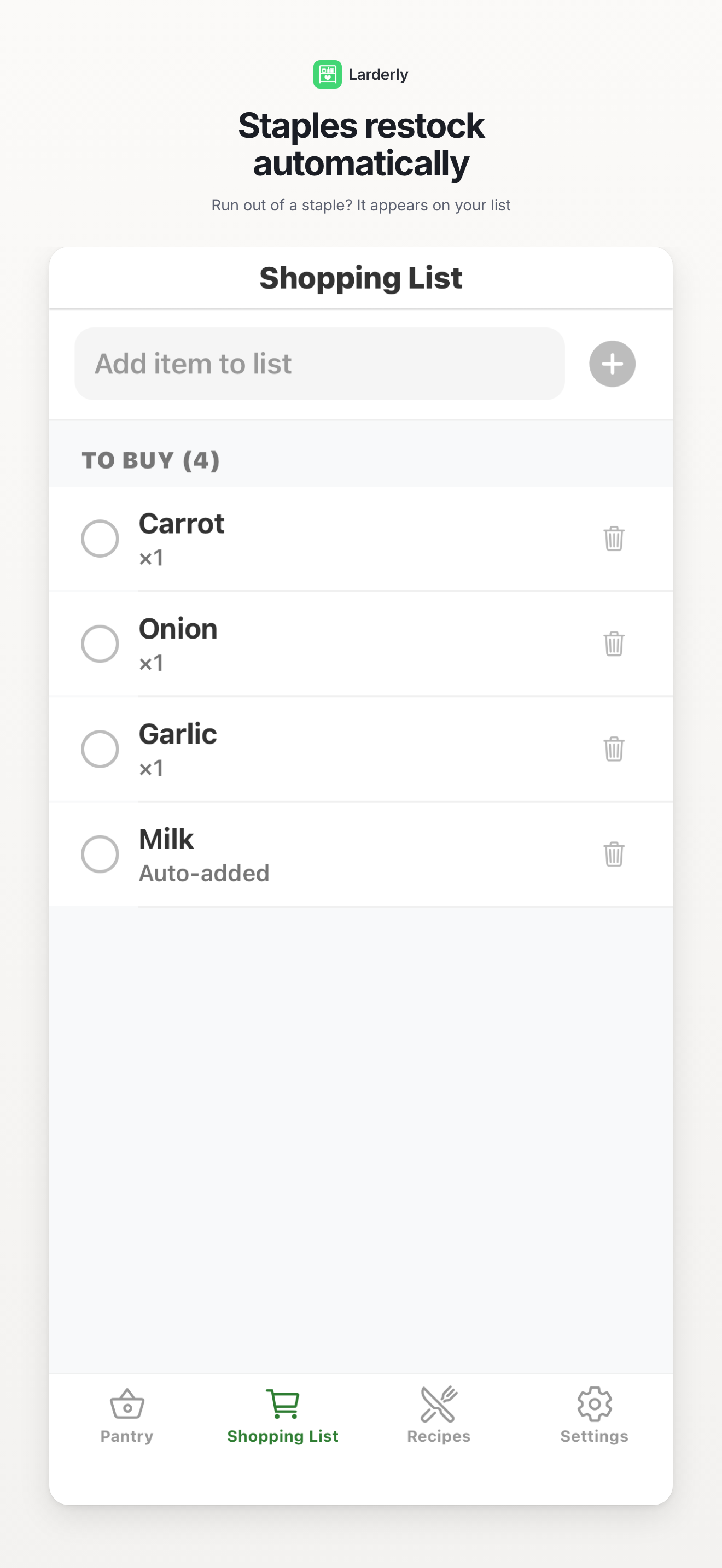Open the Settings gear icon

(594, 1403)
